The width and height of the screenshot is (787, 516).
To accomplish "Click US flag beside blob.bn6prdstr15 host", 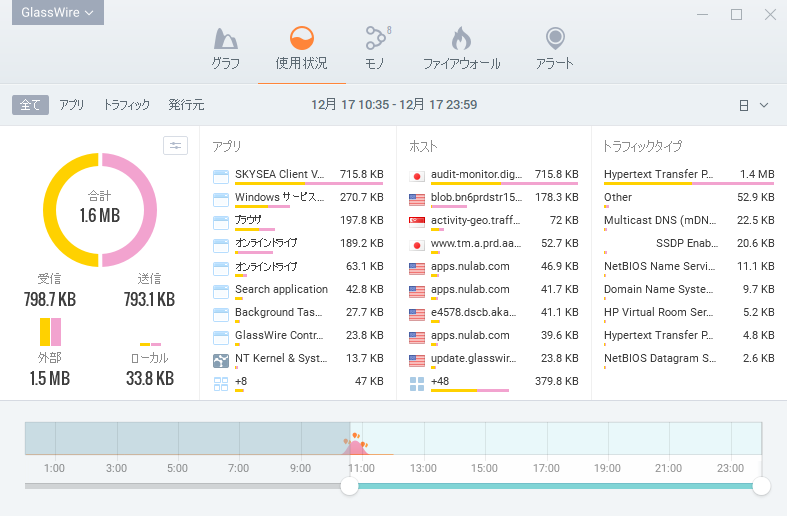I will pos(417,200).
